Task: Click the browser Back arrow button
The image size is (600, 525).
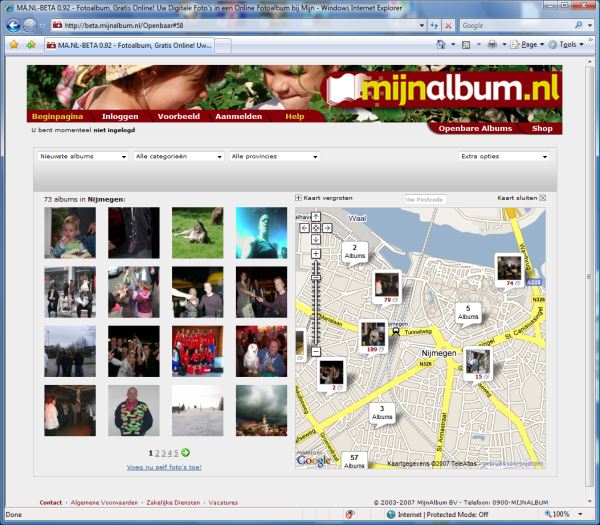Action: (x=13, y=26)
